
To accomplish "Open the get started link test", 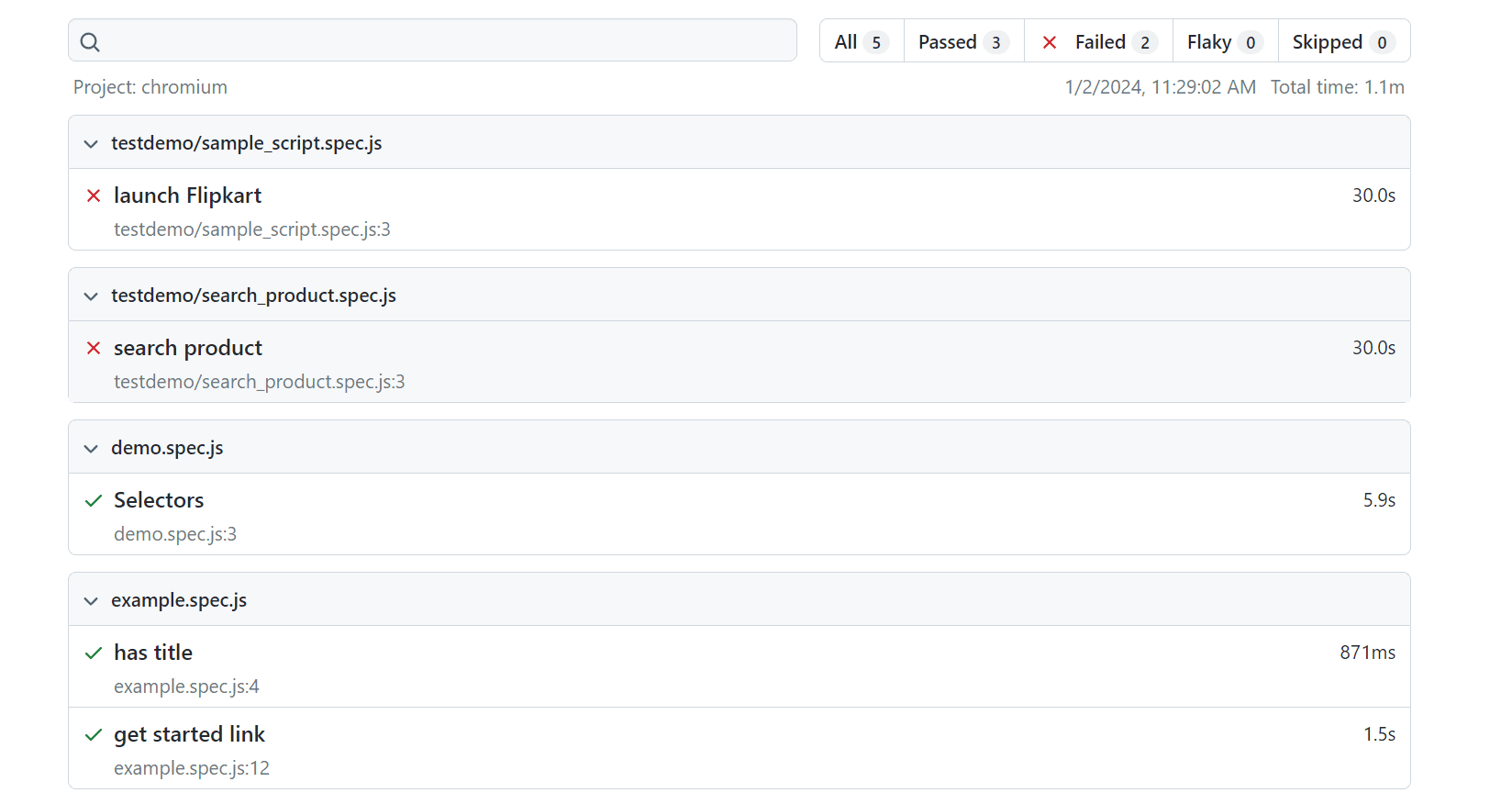I will (189, 734).
